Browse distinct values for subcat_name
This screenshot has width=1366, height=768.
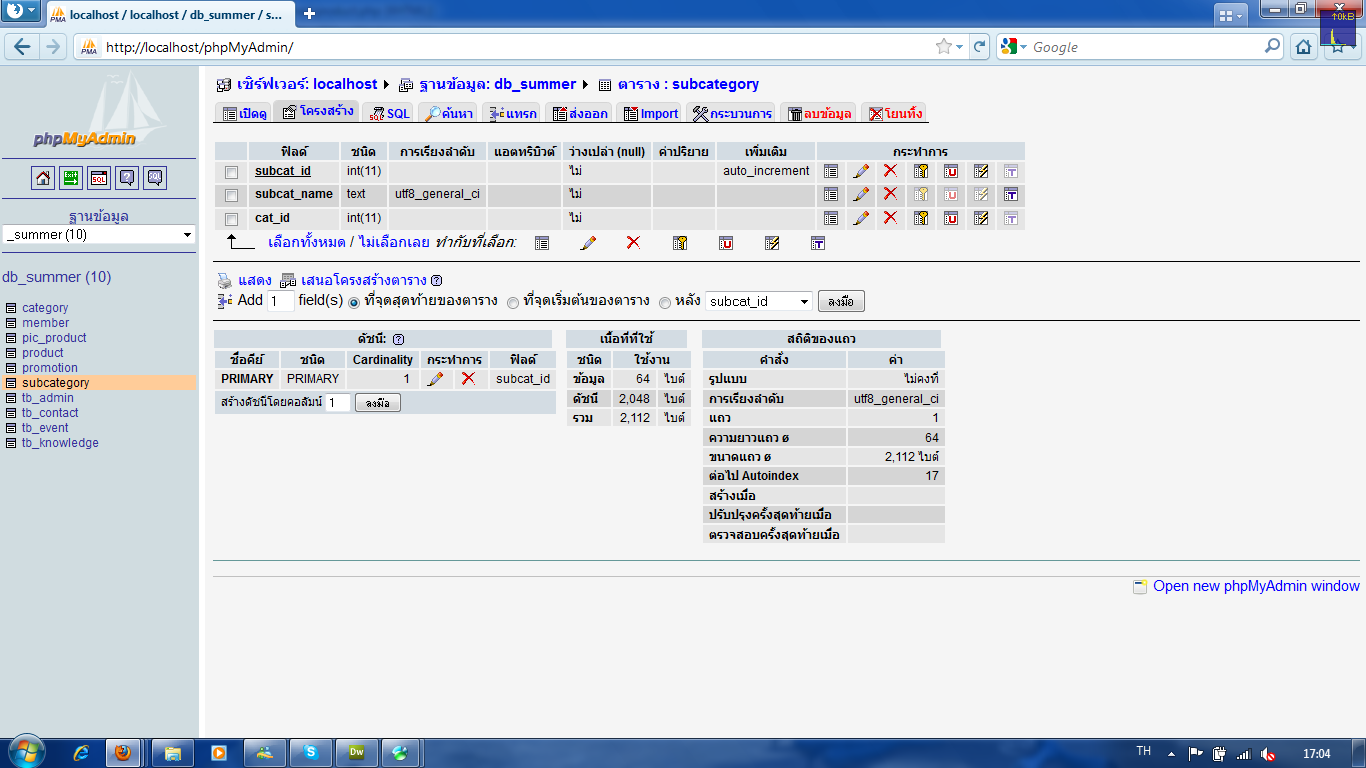click(831, 194)
